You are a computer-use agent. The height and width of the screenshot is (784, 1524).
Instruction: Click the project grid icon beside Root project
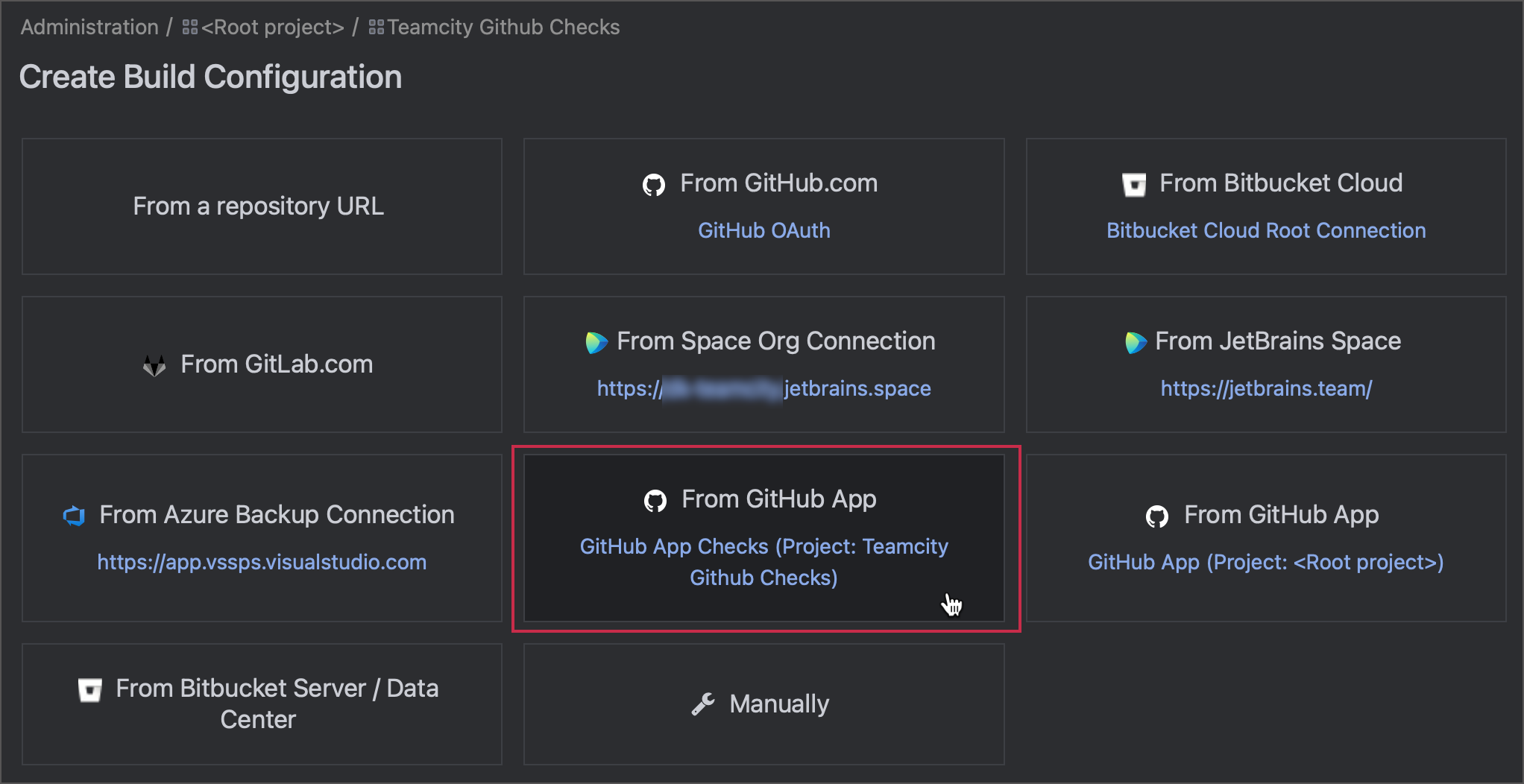pos(189,26)
